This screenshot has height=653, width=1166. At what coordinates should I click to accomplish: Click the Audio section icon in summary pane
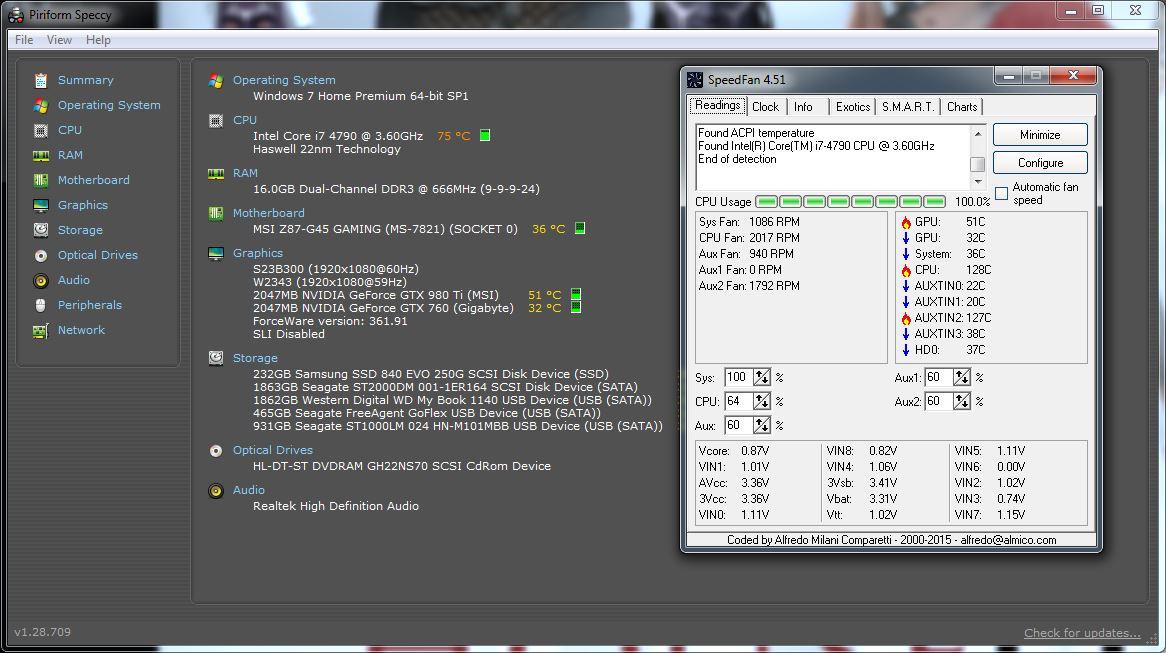(x=216, y=491)
